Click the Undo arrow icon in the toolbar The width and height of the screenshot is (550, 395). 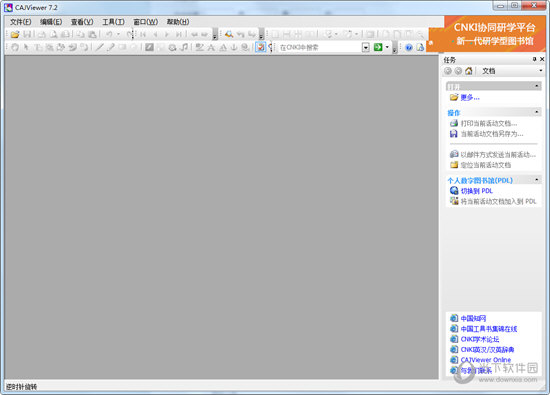click(x=109, y=34)
